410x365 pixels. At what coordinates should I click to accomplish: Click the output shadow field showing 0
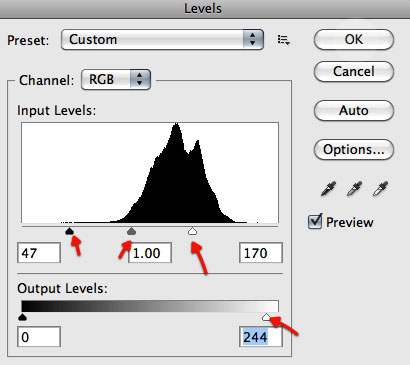39,337
